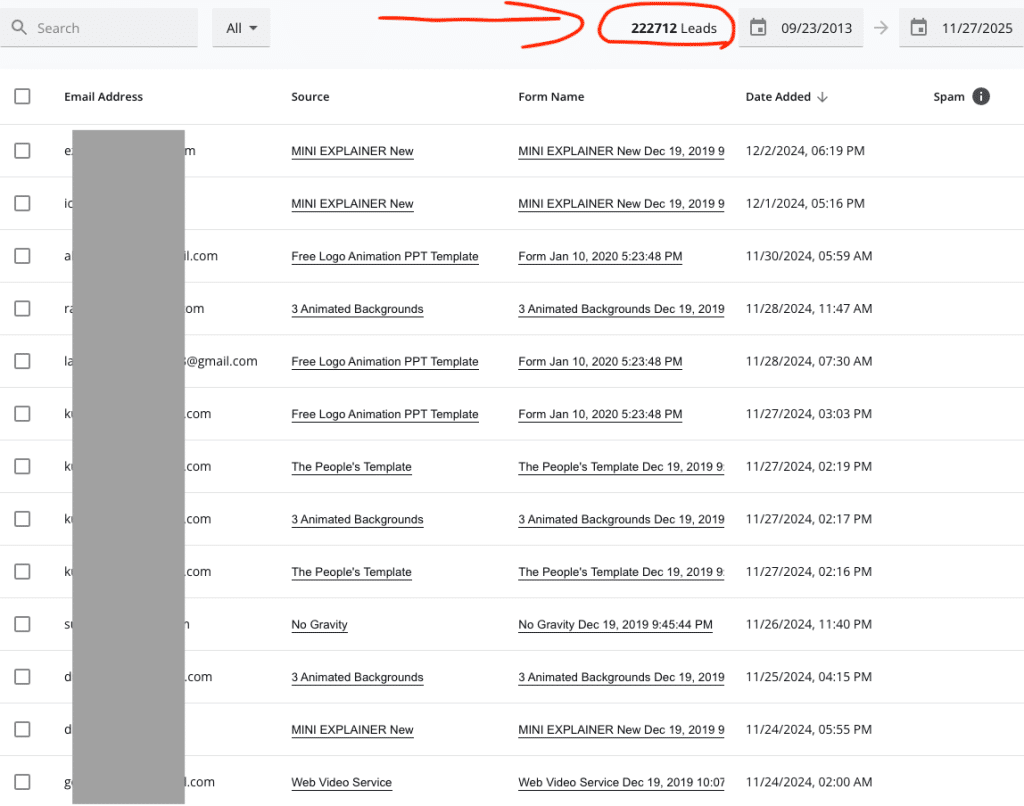Viewport: 1024px width, 806px height.
Task: Click date text 11/26/2024, 11:40 PM
Action: [808, 624]
